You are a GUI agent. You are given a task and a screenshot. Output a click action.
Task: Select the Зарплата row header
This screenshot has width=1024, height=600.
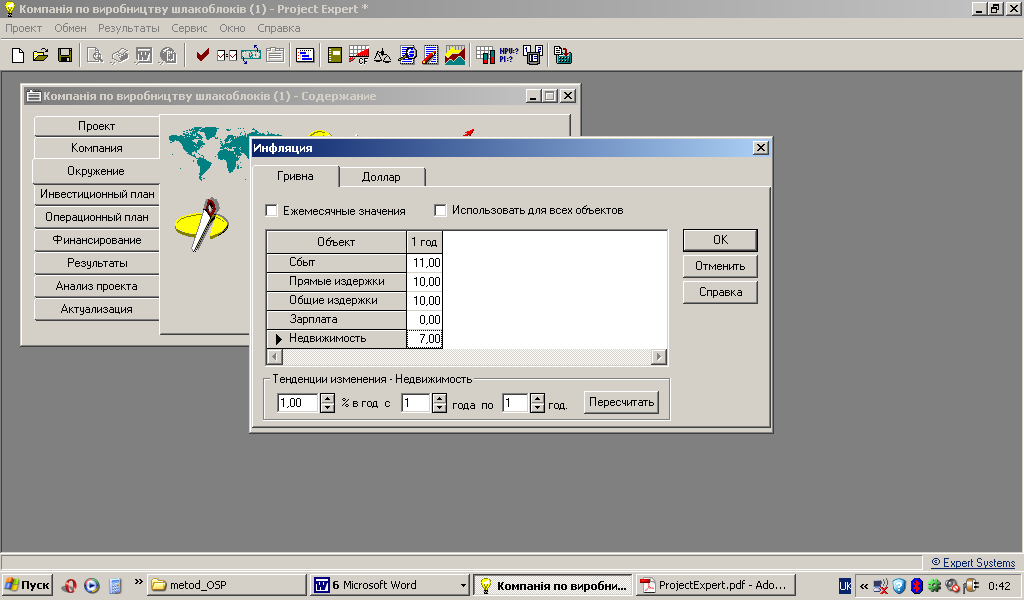336,319
